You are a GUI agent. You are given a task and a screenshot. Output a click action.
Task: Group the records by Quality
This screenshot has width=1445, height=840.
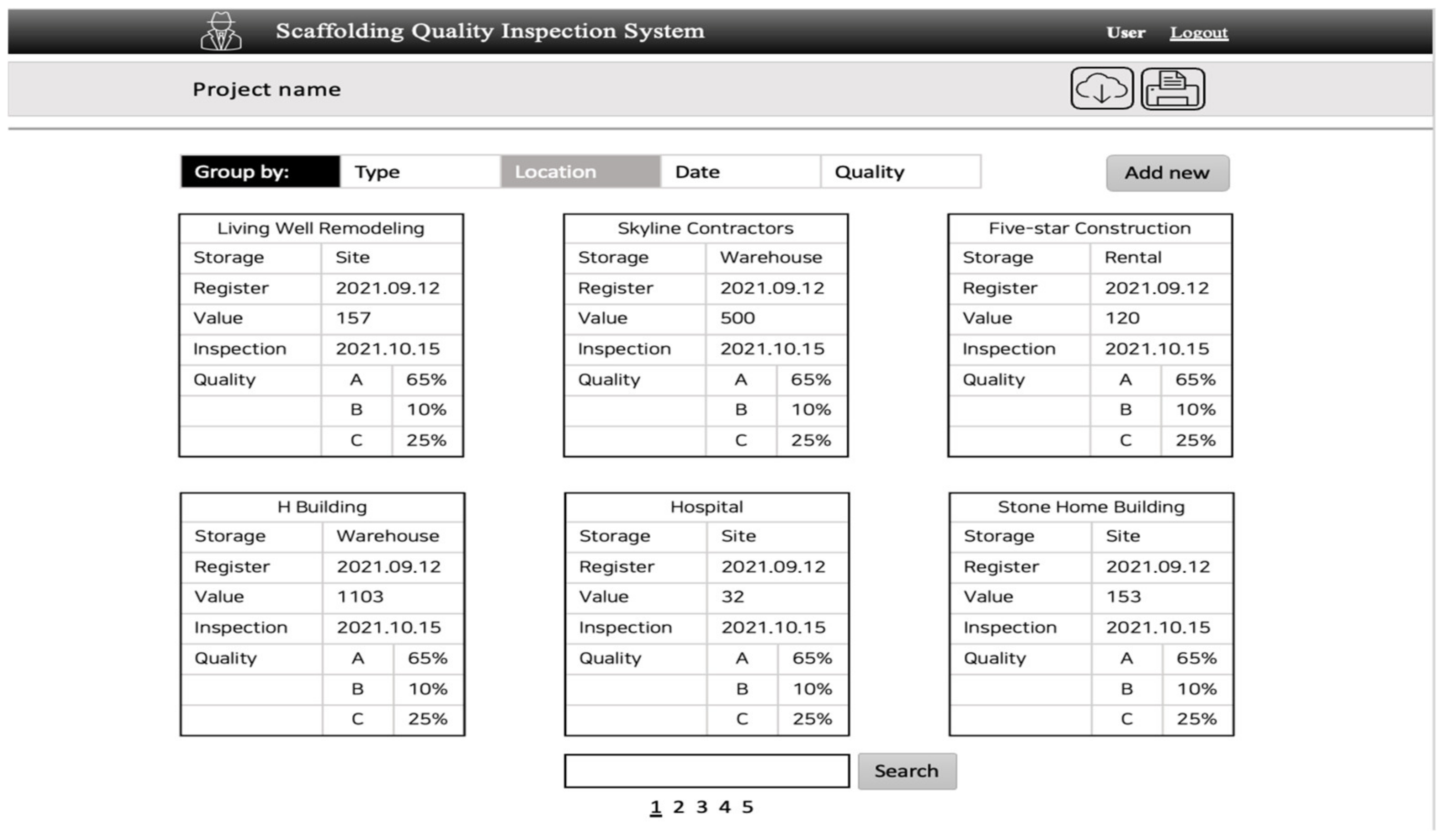[900, 172]
